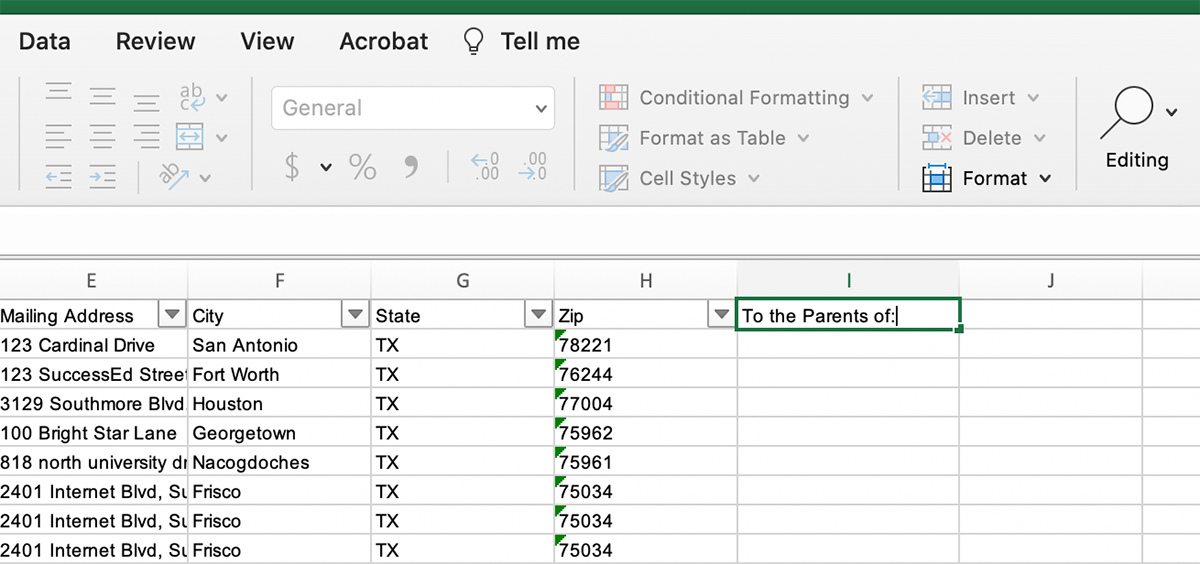Click the Editing label
This screenshot has width=1200, height=564.
[1137, 160]
